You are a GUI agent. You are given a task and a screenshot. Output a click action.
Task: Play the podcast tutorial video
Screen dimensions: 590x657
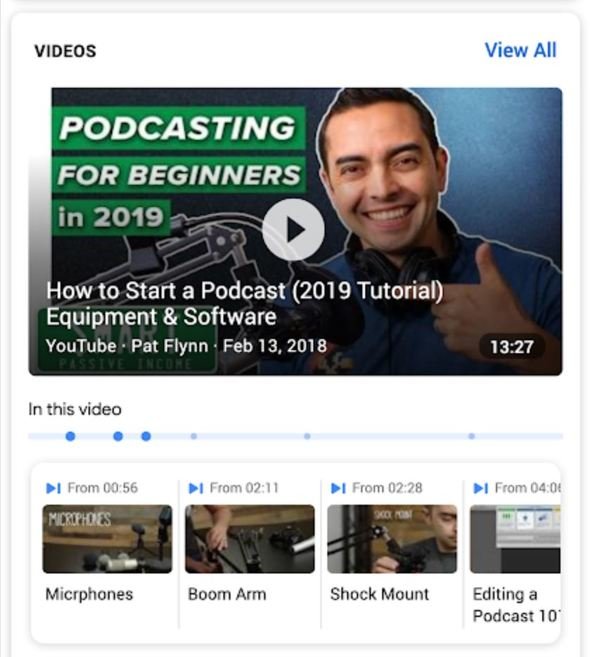tap(293, 230)
